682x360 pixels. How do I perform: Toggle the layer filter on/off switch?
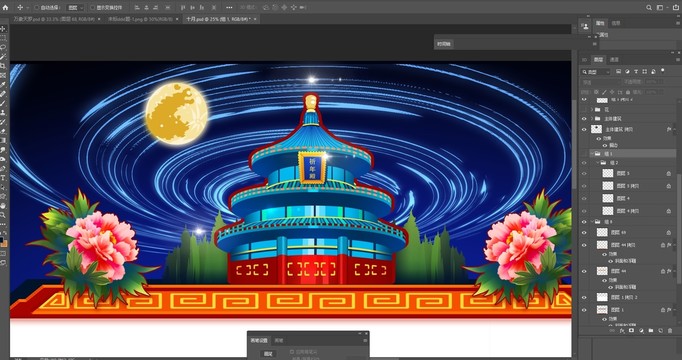tap(663, 70)
